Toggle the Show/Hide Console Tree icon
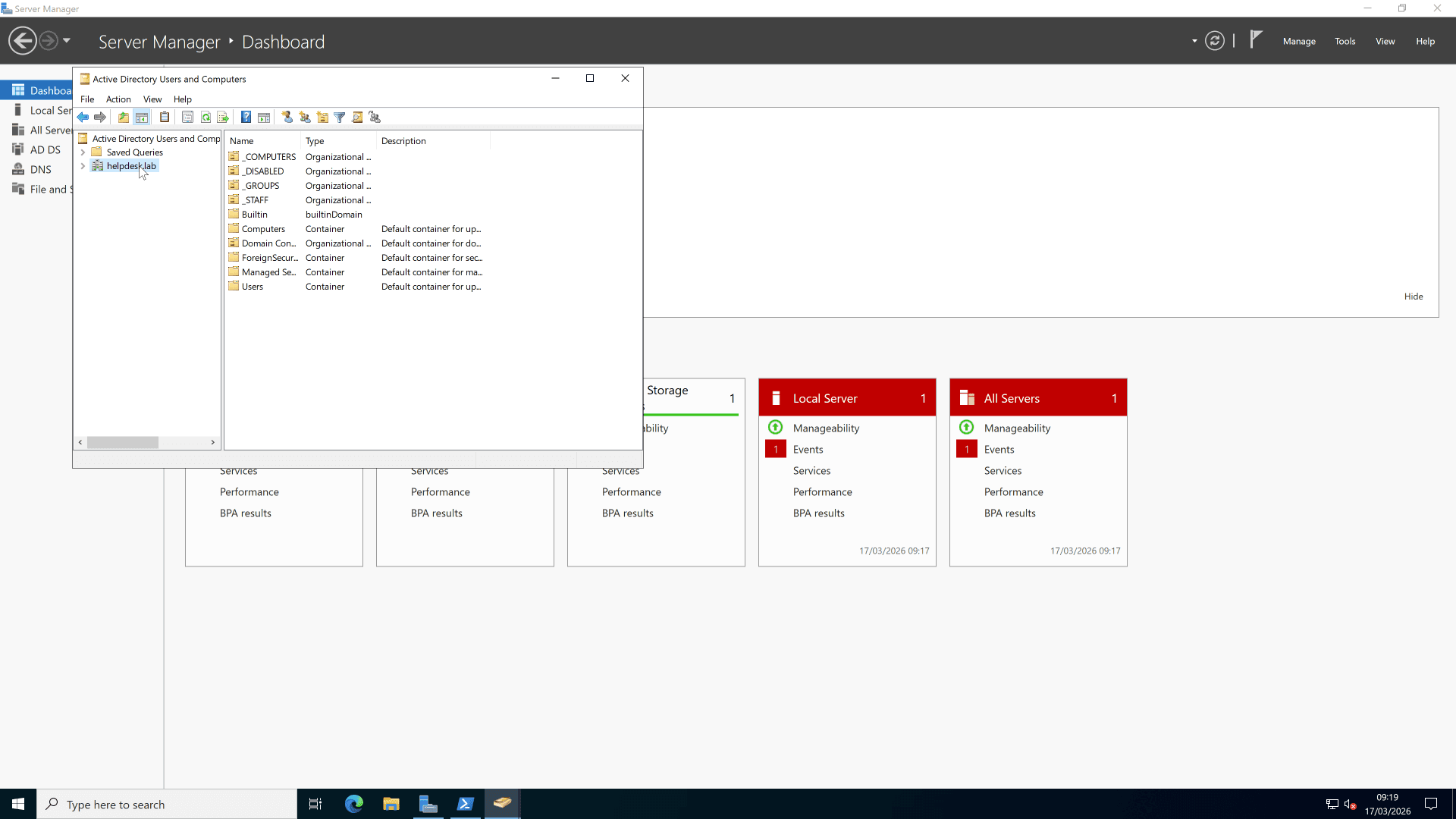The image size is (1456, 819). [x=142, y=118]
